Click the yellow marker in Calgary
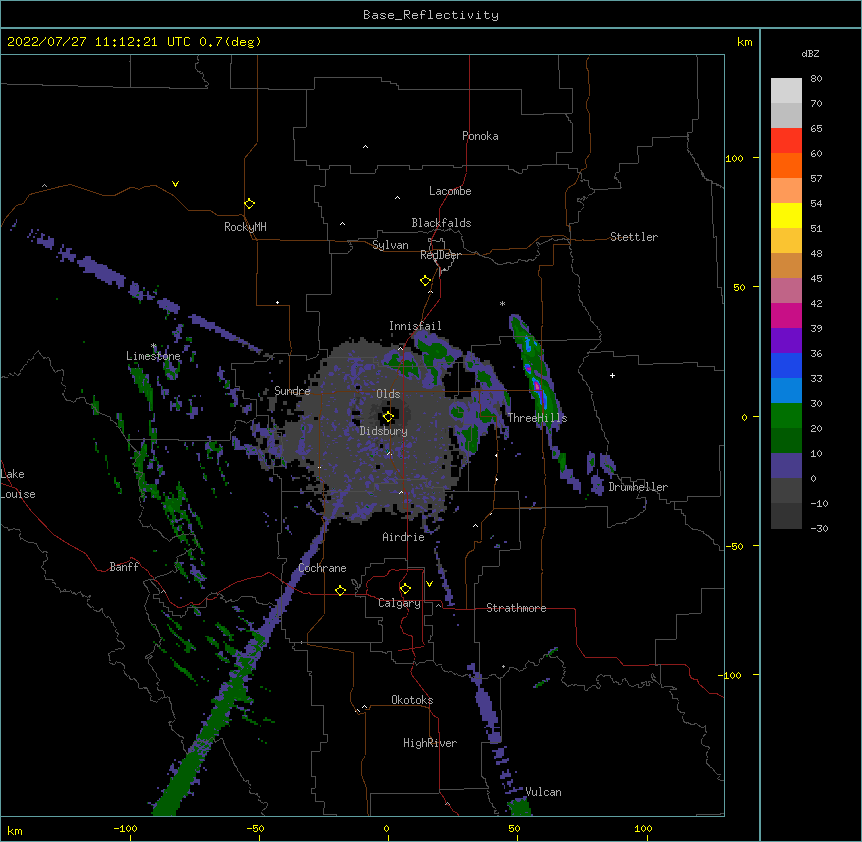 (x=405, y=589)
